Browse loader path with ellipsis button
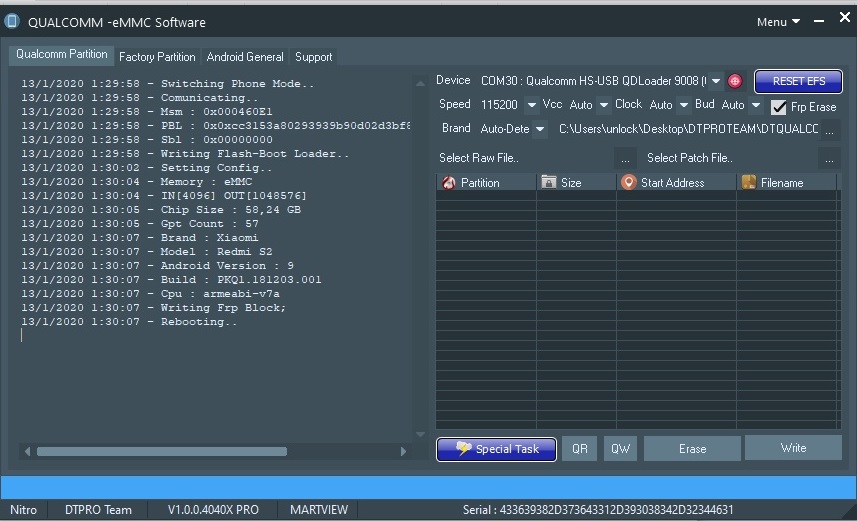The width and height of the screenshot is (857, 521). tap(829, 130)
